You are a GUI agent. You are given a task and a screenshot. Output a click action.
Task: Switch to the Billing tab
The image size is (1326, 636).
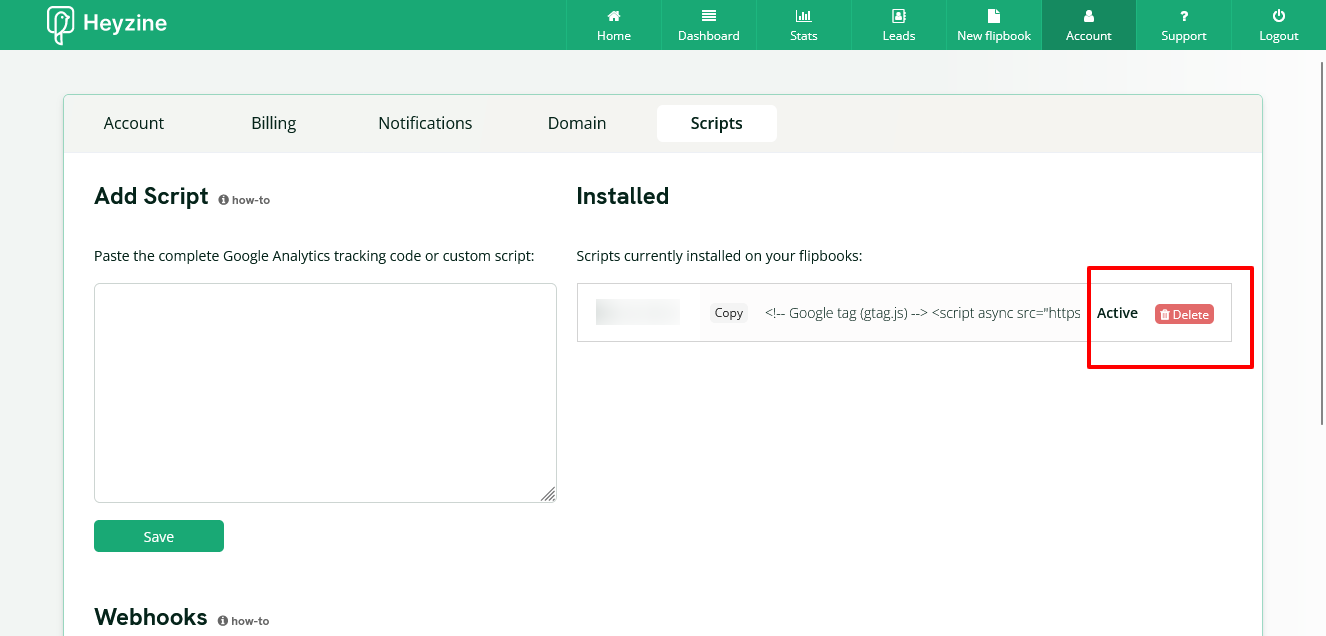click(x=273, y=123)
